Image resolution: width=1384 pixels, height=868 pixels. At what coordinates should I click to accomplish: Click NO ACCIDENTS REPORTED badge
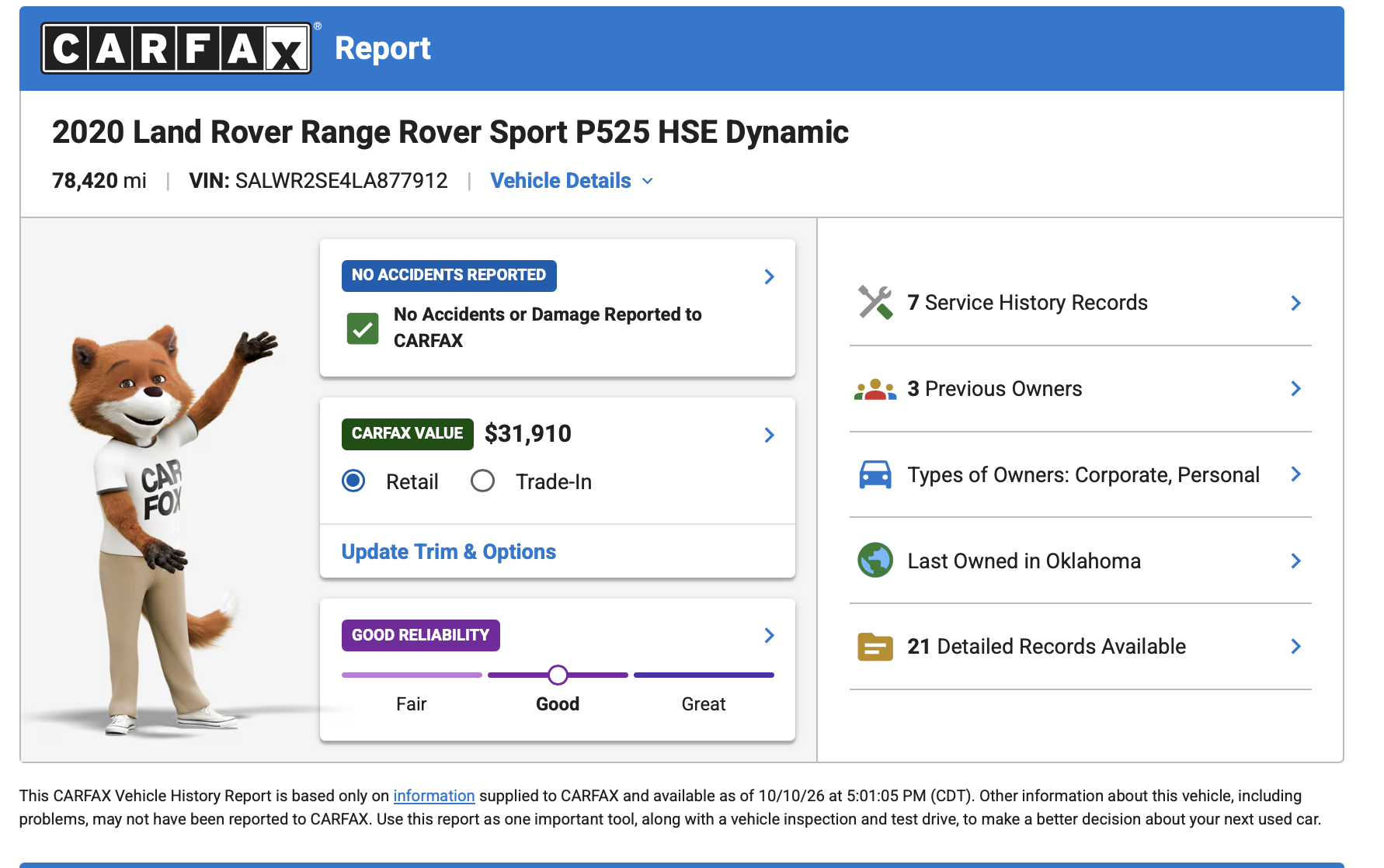point(449,276)
